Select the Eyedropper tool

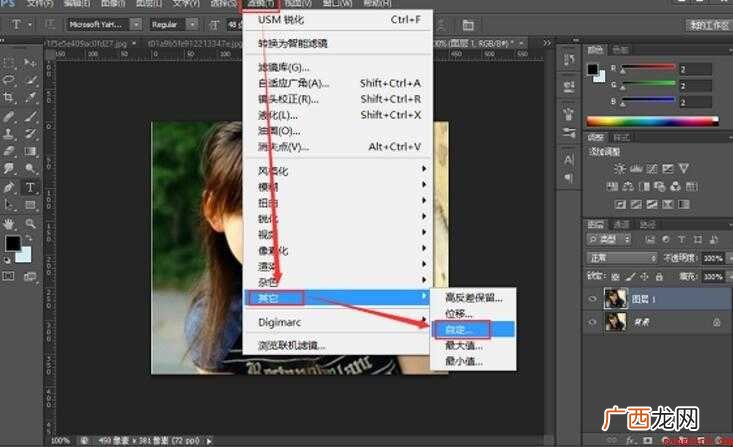30,98
